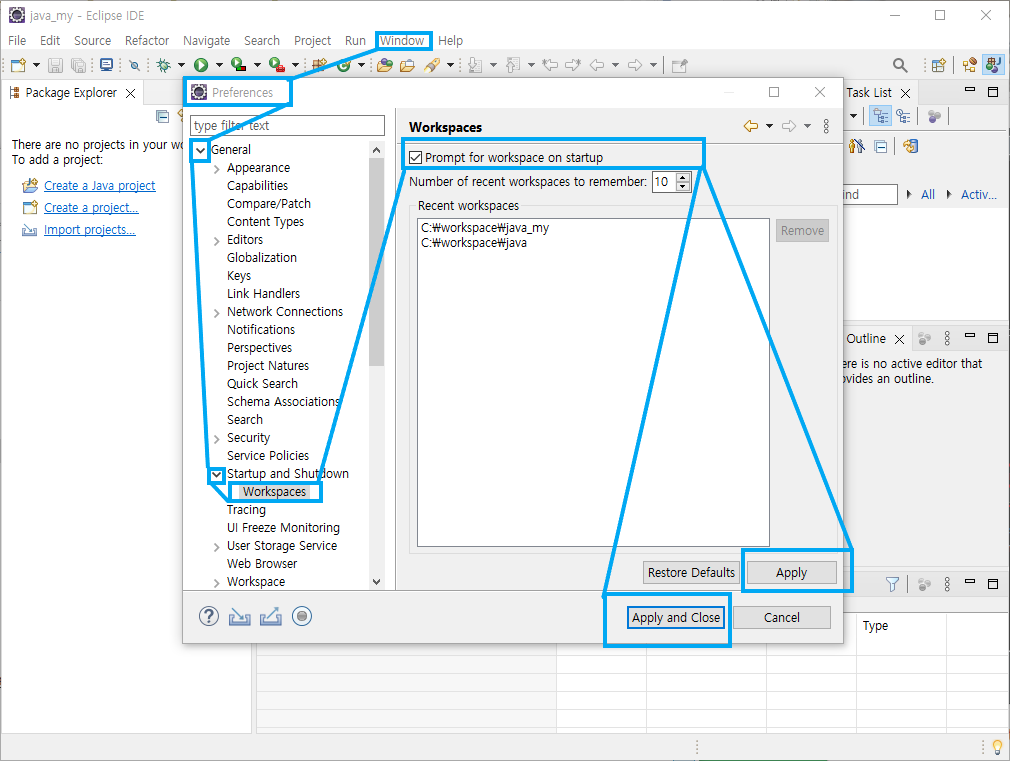Click the Save All toolbar icon

[79, 65]
